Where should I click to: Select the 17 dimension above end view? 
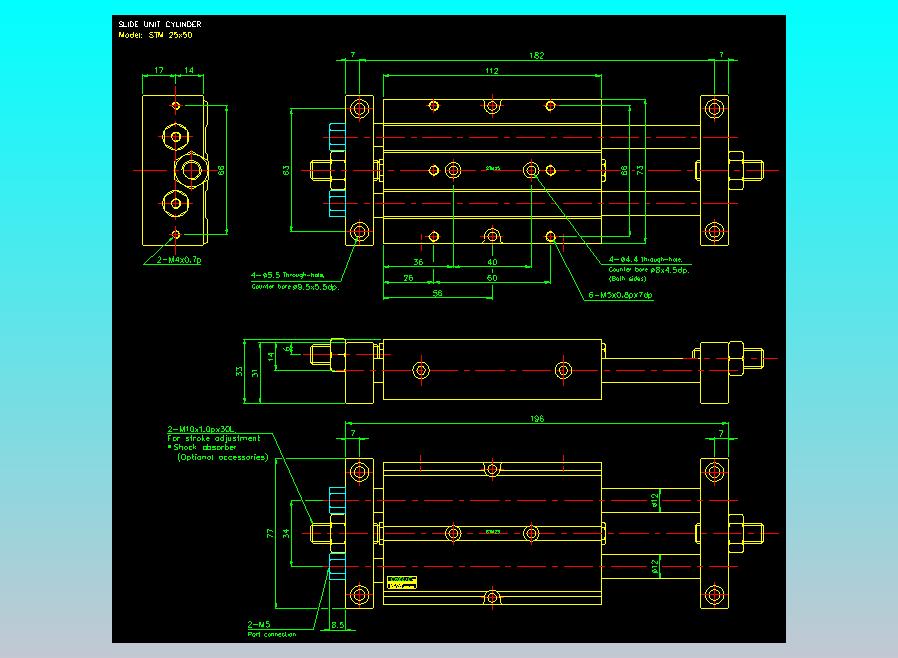(x=159, y=70)
